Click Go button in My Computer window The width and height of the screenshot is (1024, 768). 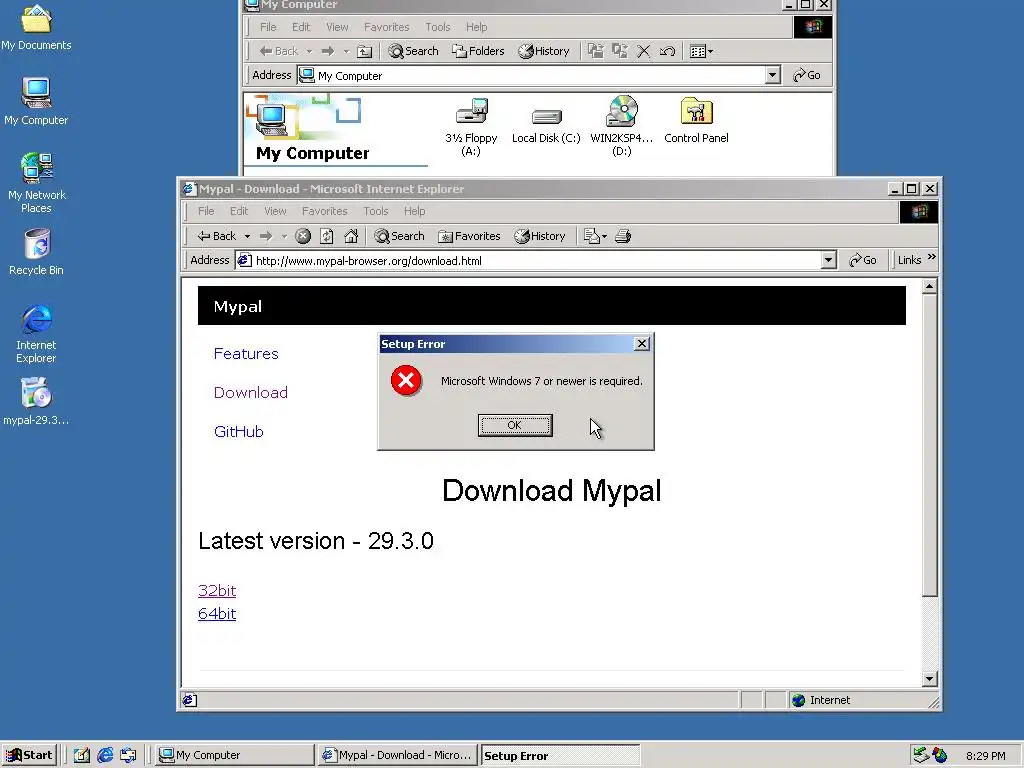click(x=807, y=75)
